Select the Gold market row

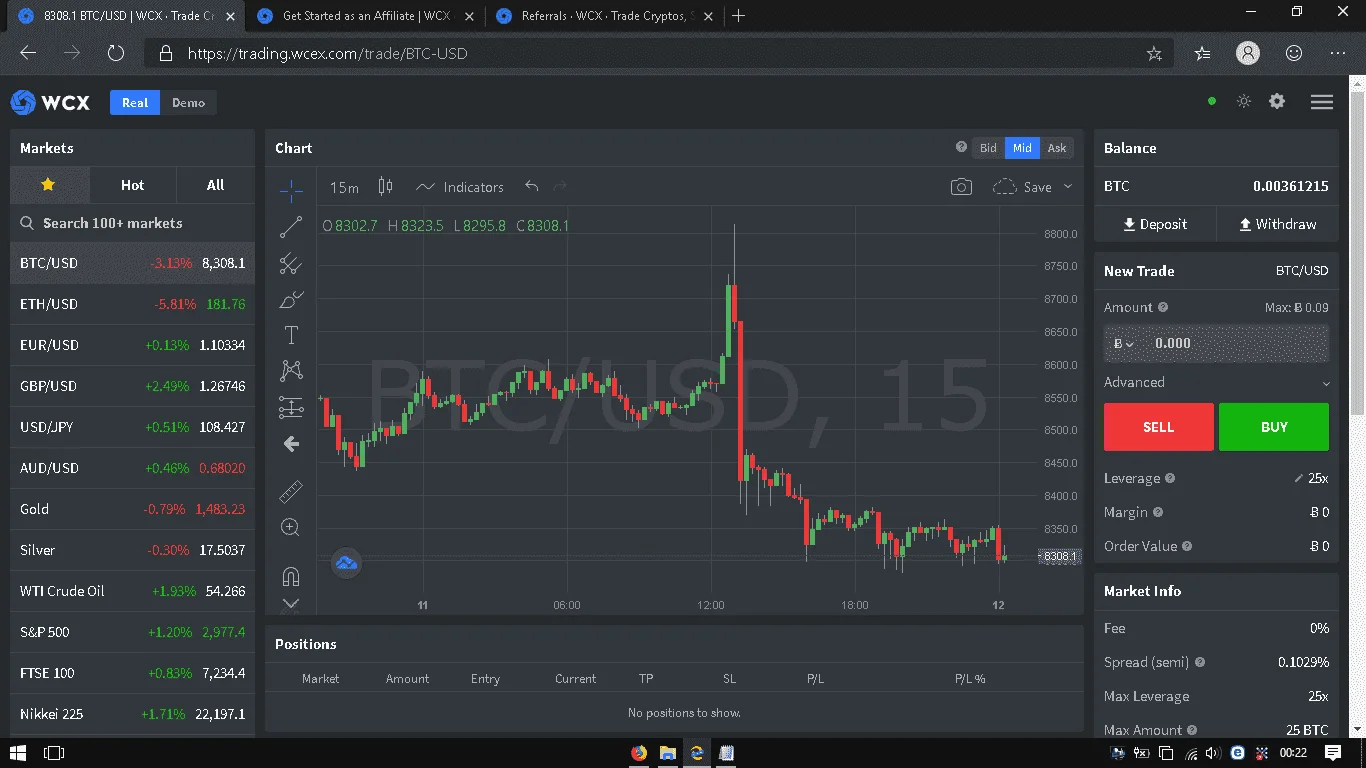click(132, 509)
